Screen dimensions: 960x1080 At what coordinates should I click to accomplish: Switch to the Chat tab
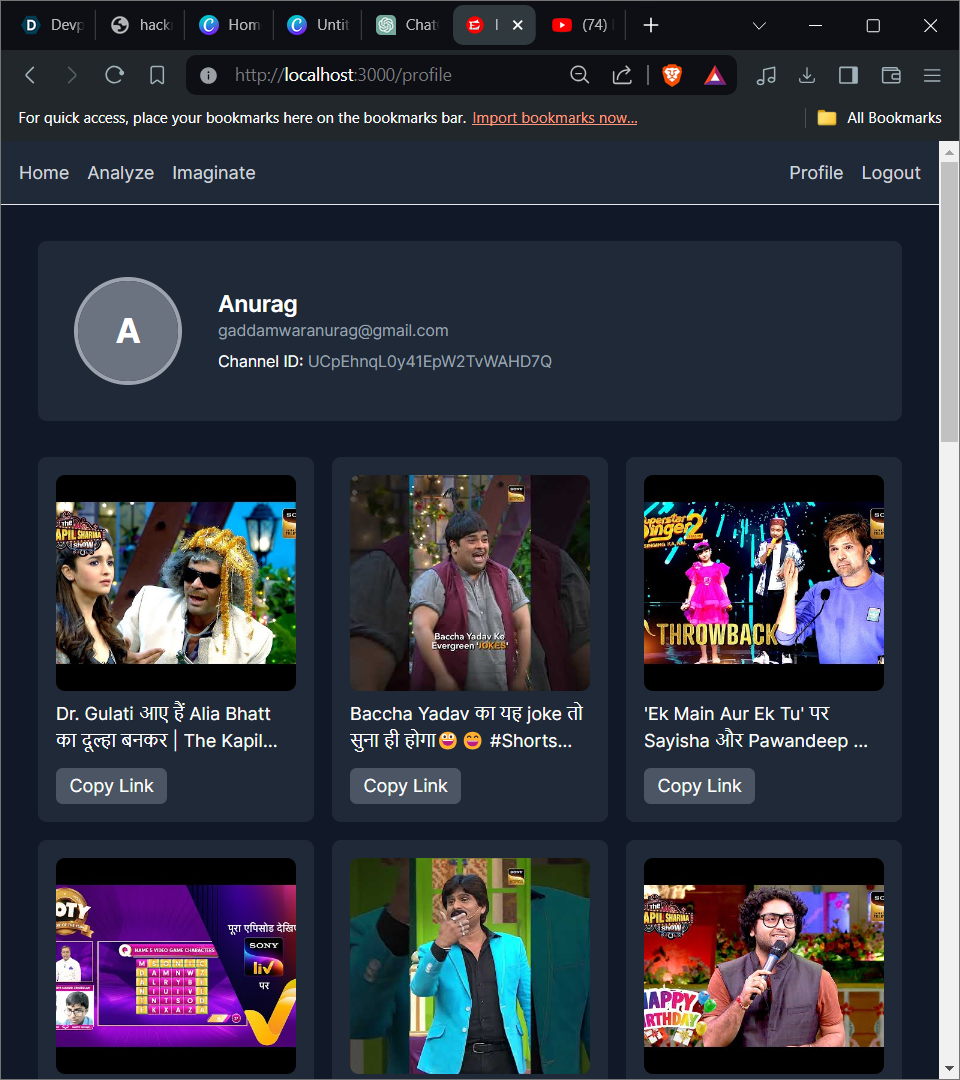click(x=406, y=25)
